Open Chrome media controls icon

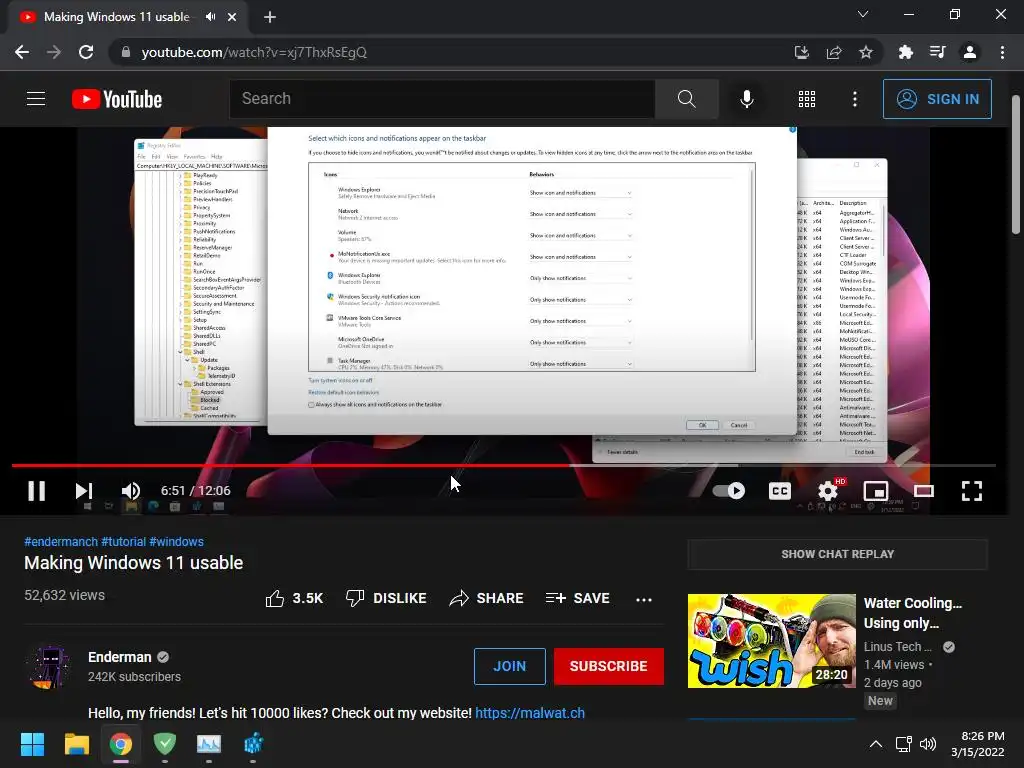pos(938,52)
